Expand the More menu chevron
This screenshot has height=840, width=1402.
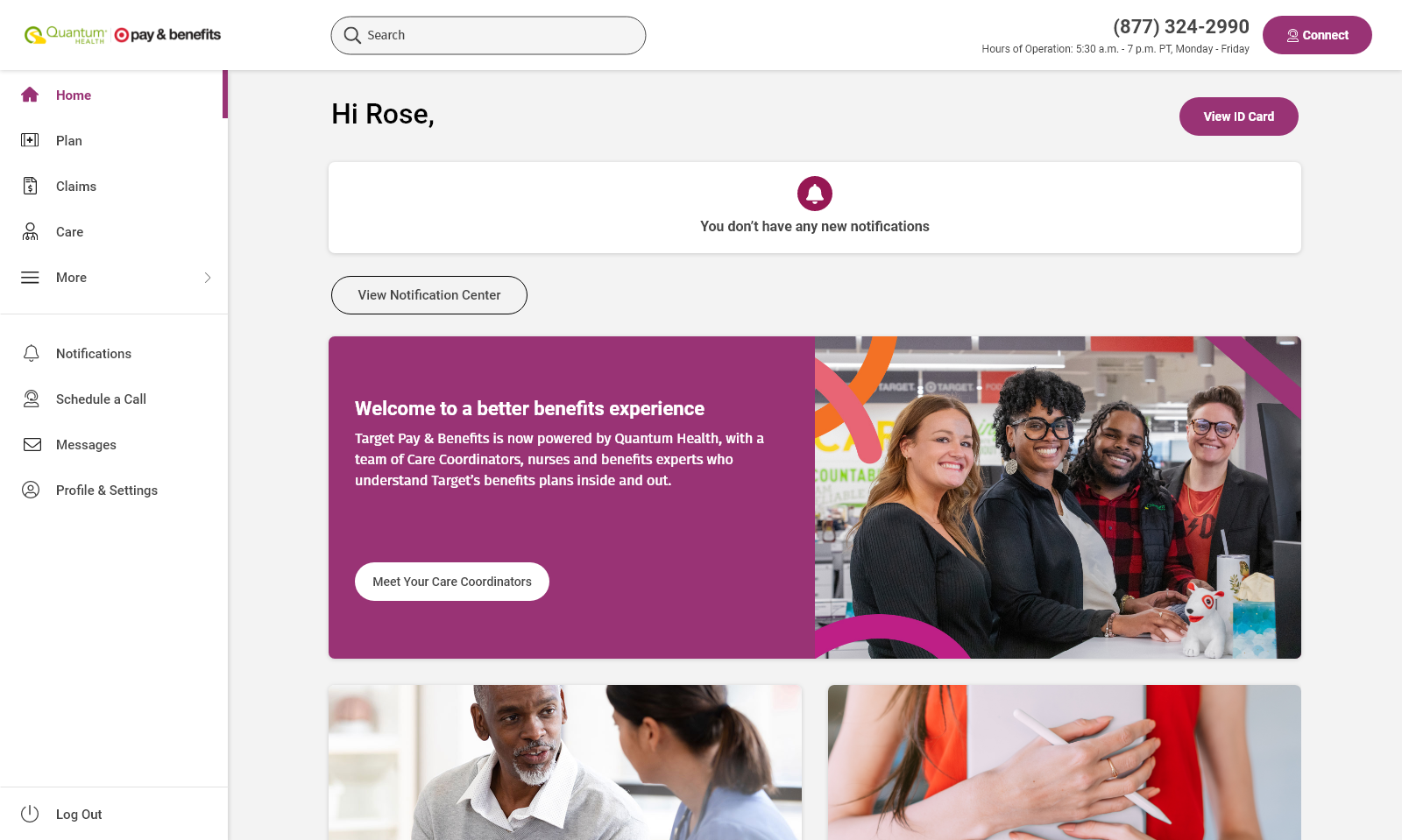(208, 278)
